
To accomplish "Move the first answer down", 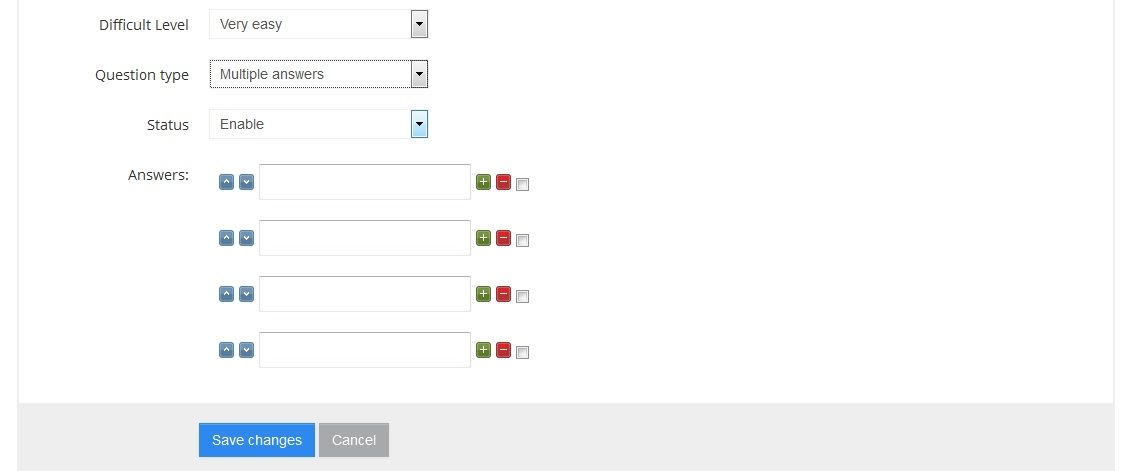I will click(x=246, y=182).
